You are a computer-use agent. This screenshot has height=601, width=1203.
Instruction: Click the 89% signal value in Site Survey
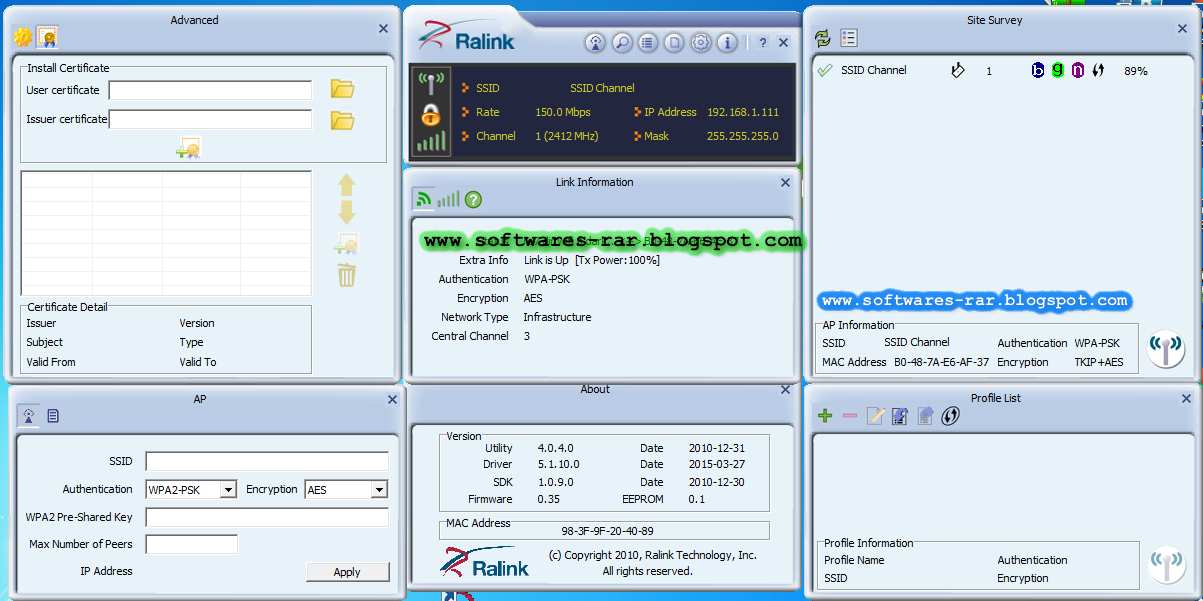tap(1136, 71)
